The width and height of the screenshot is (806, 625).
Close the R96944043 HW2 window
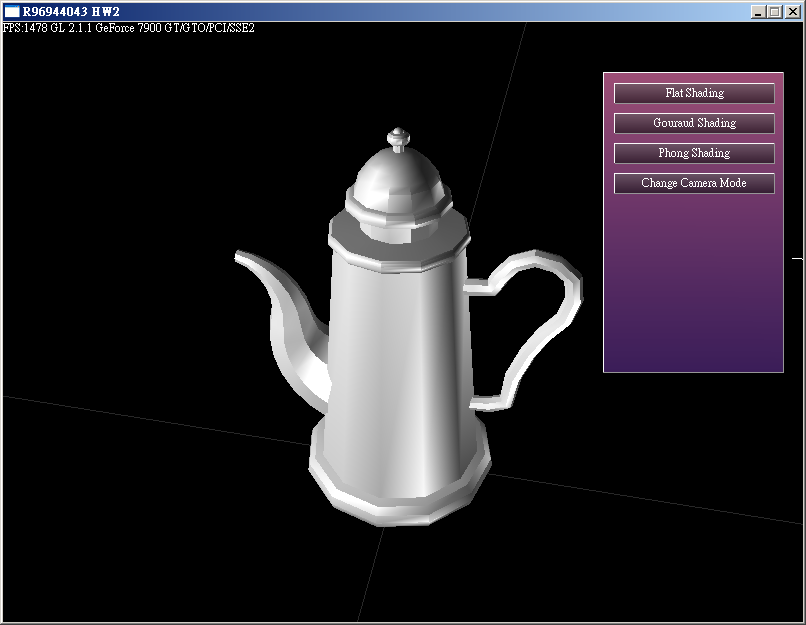pos(792,12)
